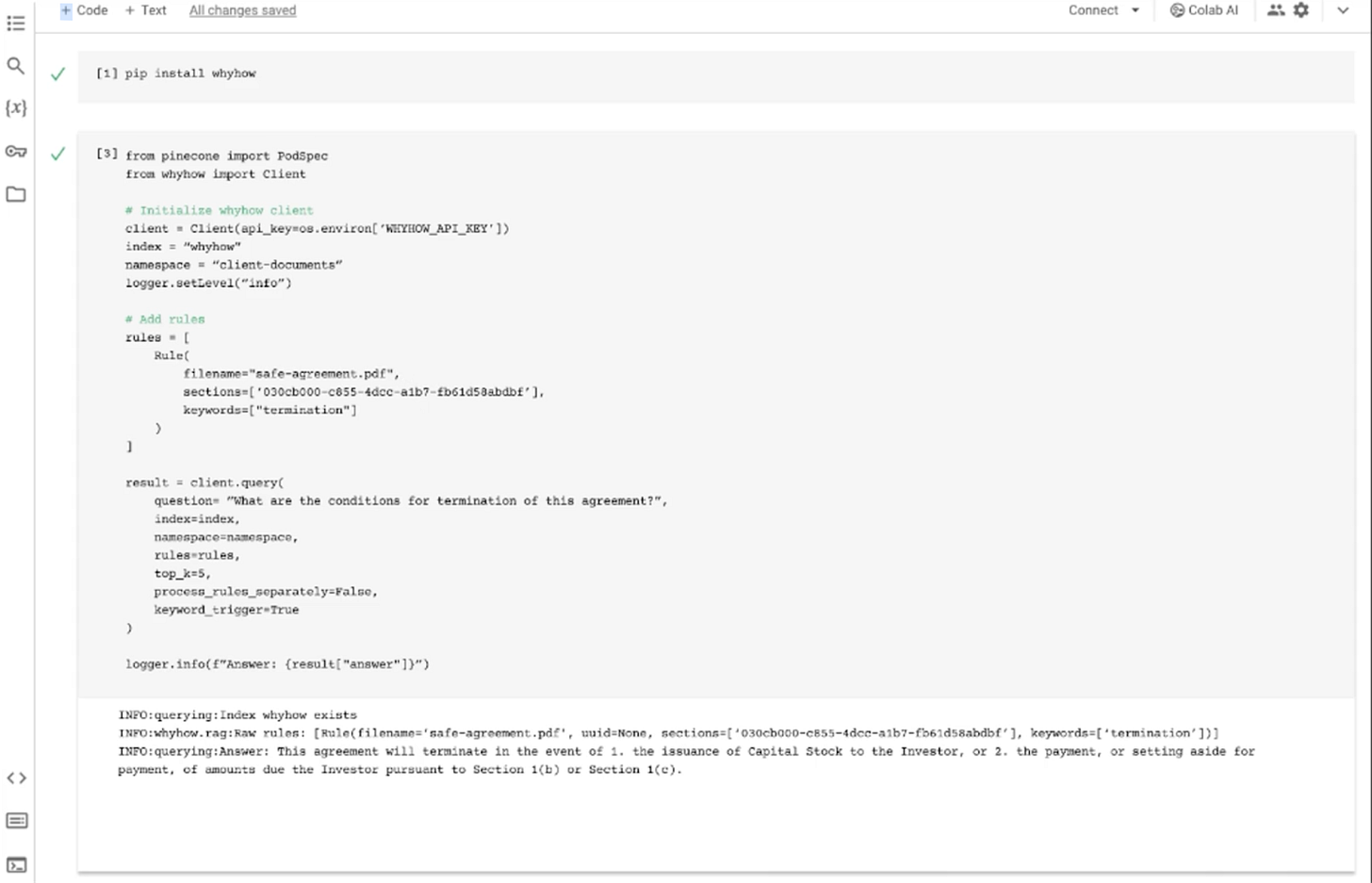Open the code snippets icon
1372x883 pixels.
coord(16,777)
